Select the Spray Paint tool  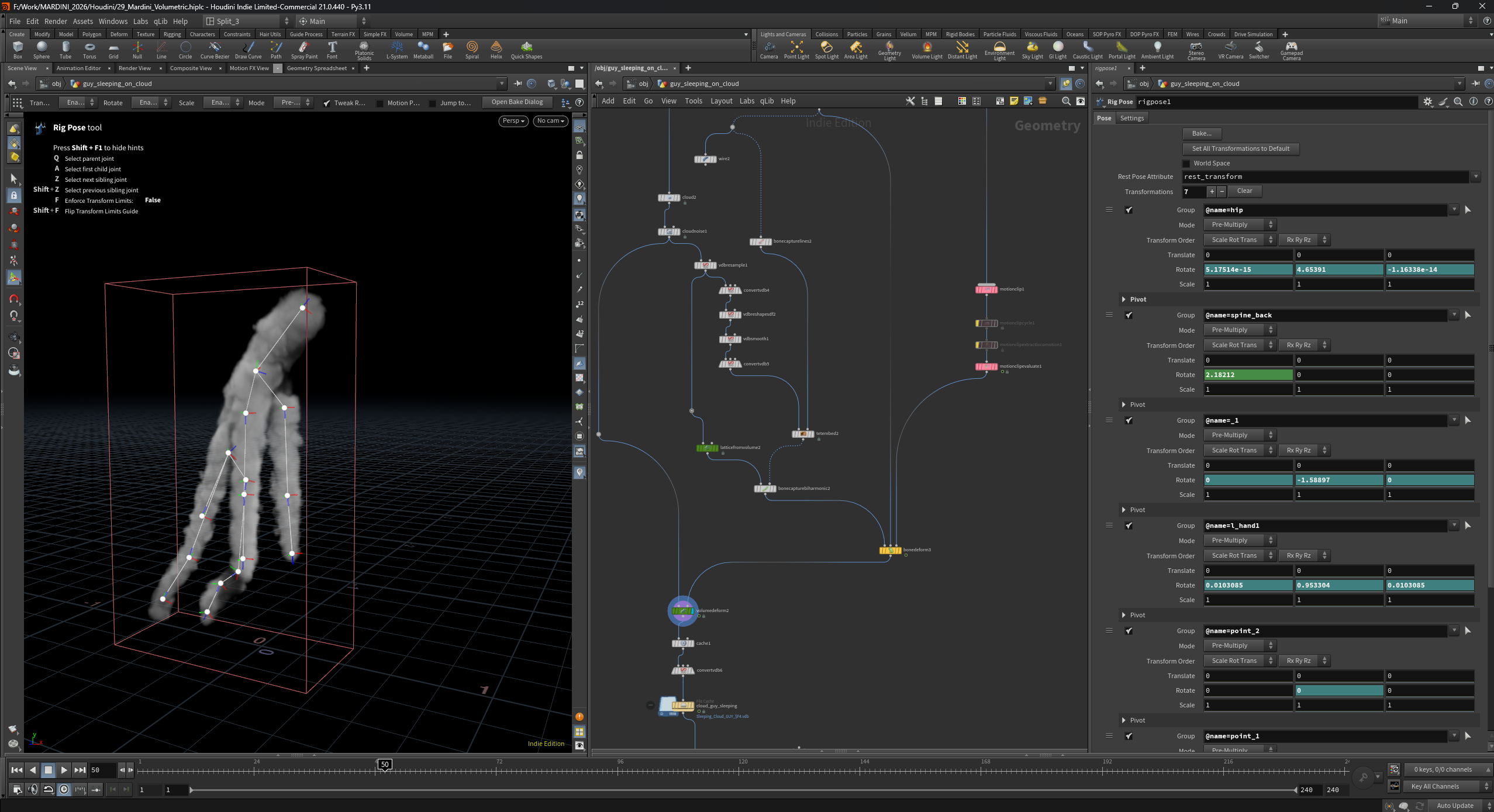point(304,50)
